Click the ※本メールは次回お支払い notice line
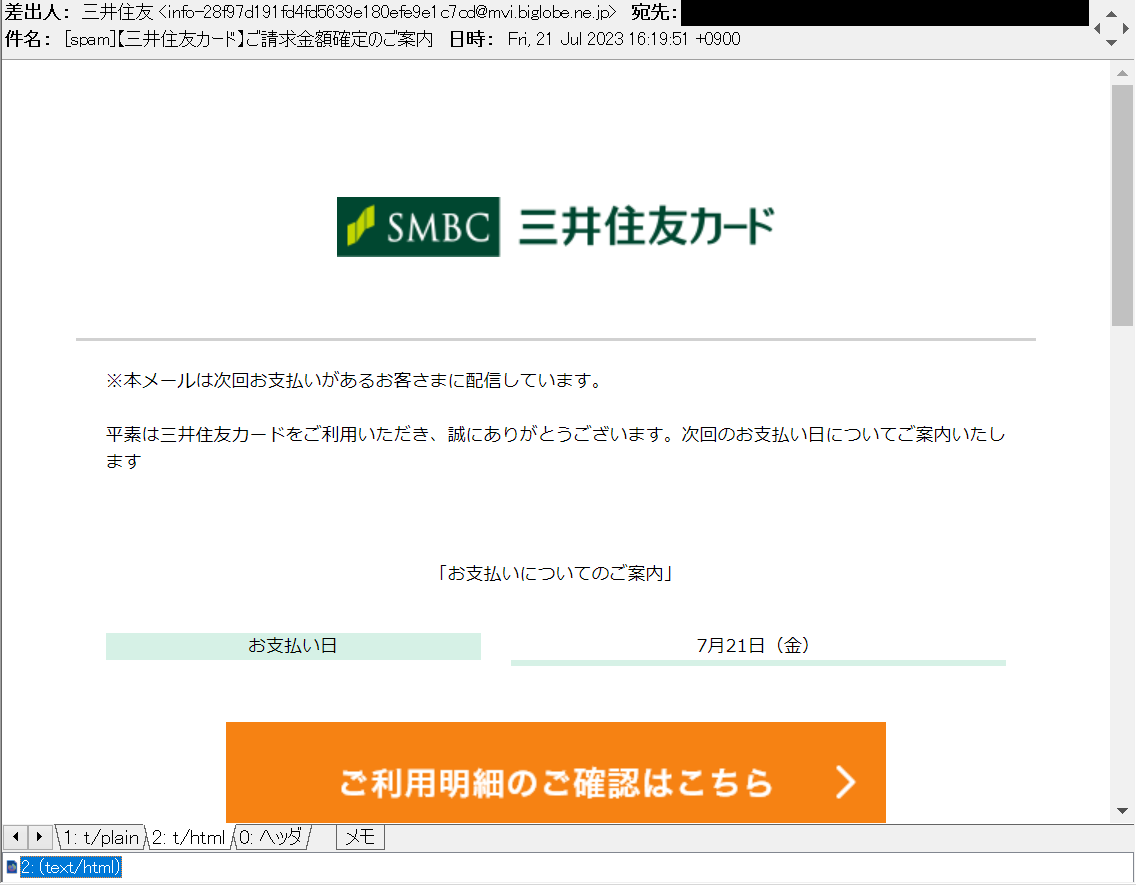The width and height of the screenshot is (1136, 885). [354, 381]
